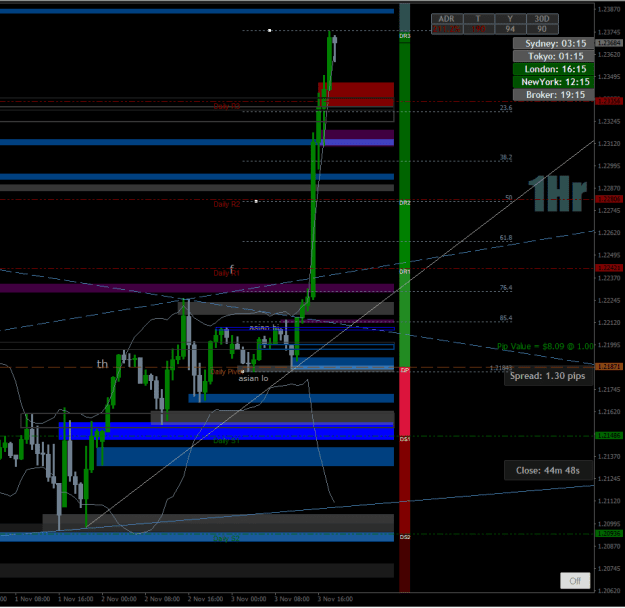Click the 2 Nov 00:00 time label
This screenshot has width=625, height=608.
[119, 599]
